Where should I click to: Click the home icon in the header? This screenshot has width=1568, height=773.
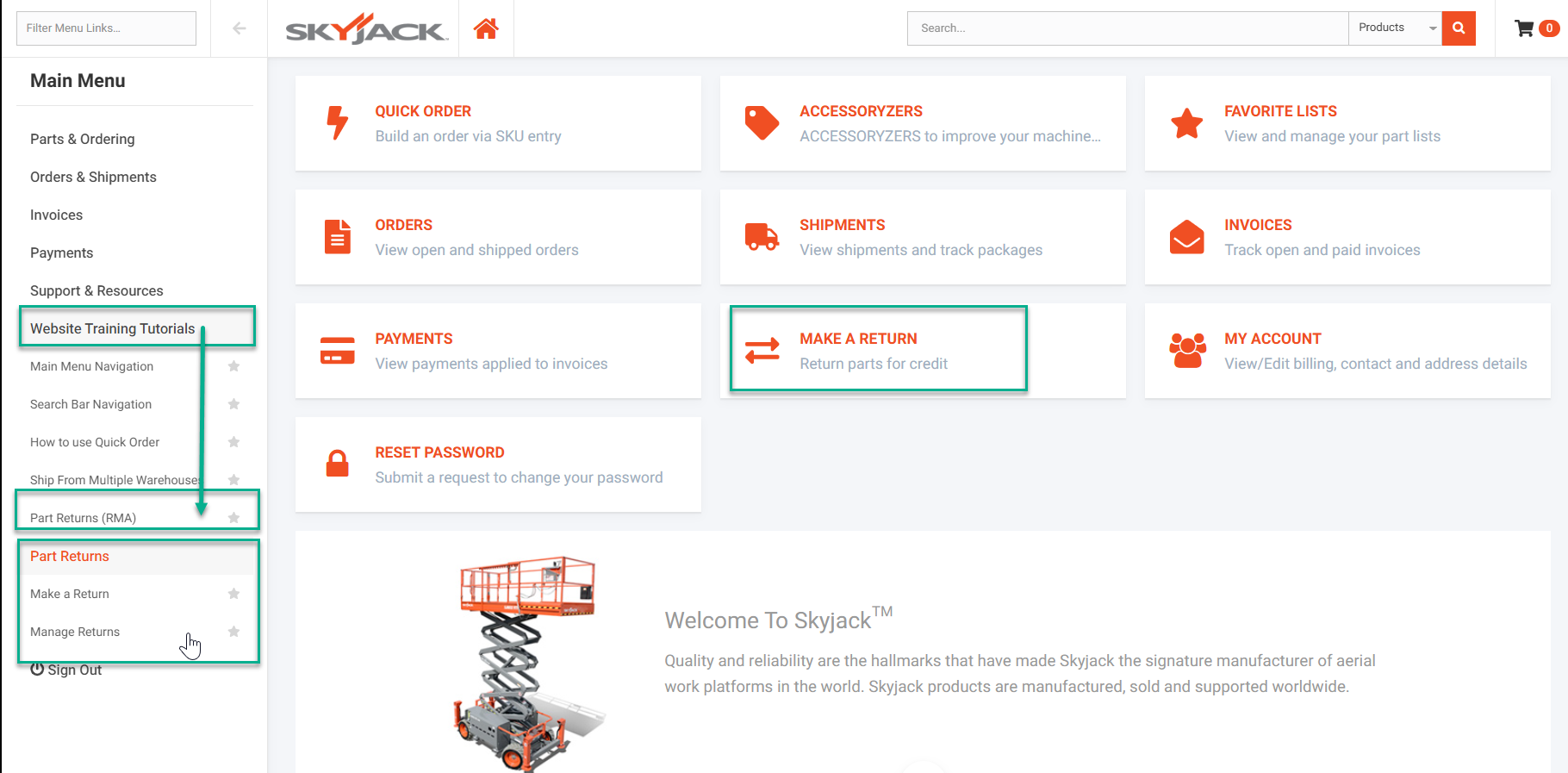pyautogui.click(x=486, y=28)
